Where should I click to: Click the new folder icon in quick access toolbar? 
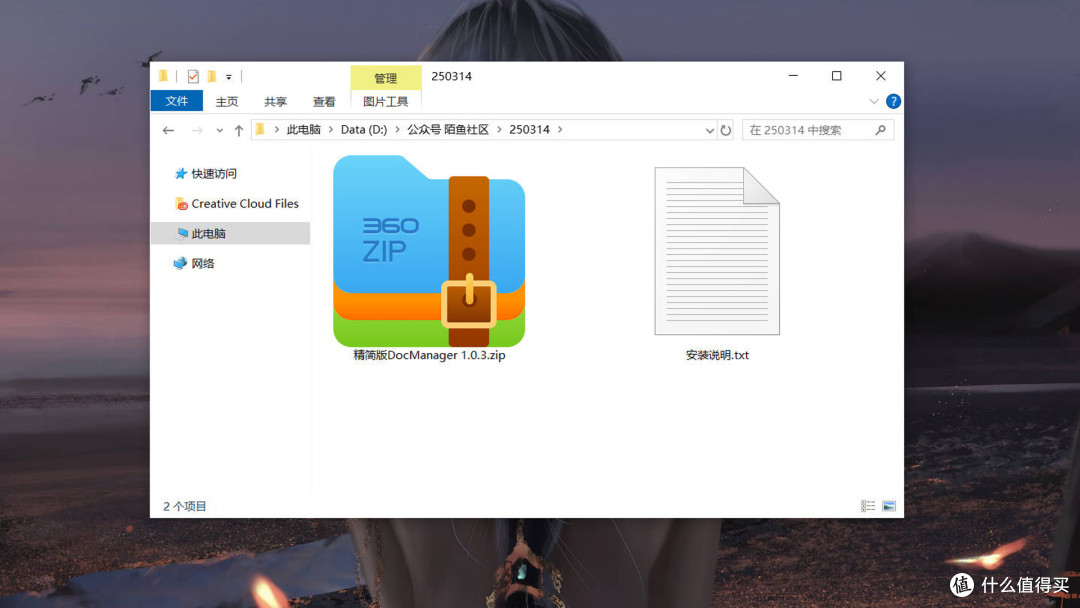pyautogui.click(x=212, y=76)
